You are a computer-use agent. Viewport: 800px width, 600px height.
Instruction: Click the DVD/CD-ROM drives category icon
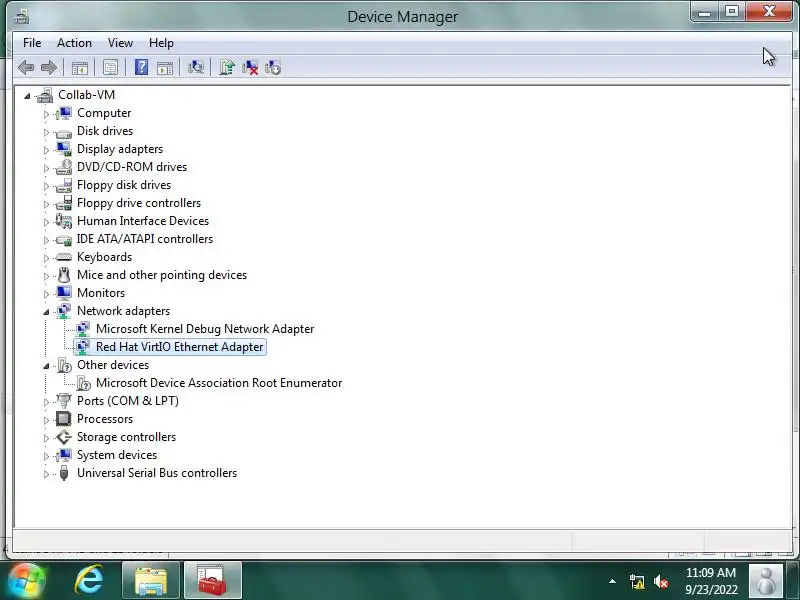[64, 167]
